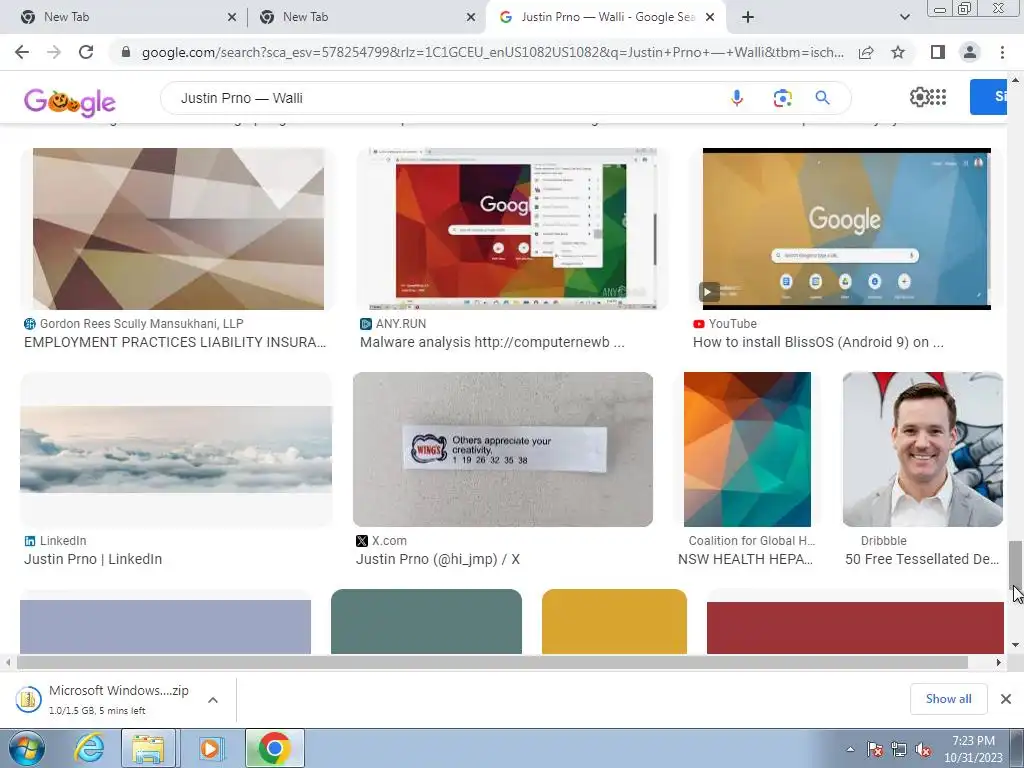Expand download item options chevron
The height and width of the screenshot is (768, 1024).
[x=213, y=700]
